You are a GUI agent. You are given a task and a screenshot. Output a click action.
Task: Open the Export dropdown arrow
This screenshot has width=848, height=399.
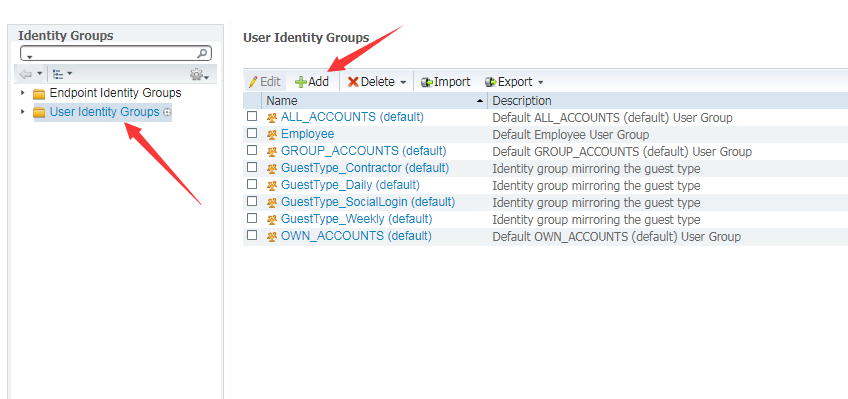tap(540, 82)
